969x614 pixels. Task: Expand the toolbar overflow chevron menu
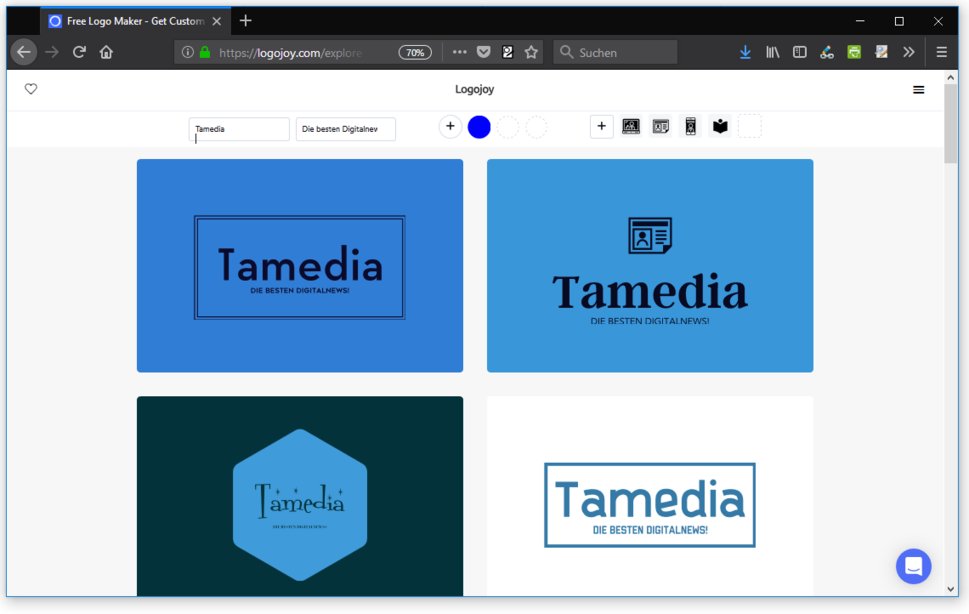(908, 53)
